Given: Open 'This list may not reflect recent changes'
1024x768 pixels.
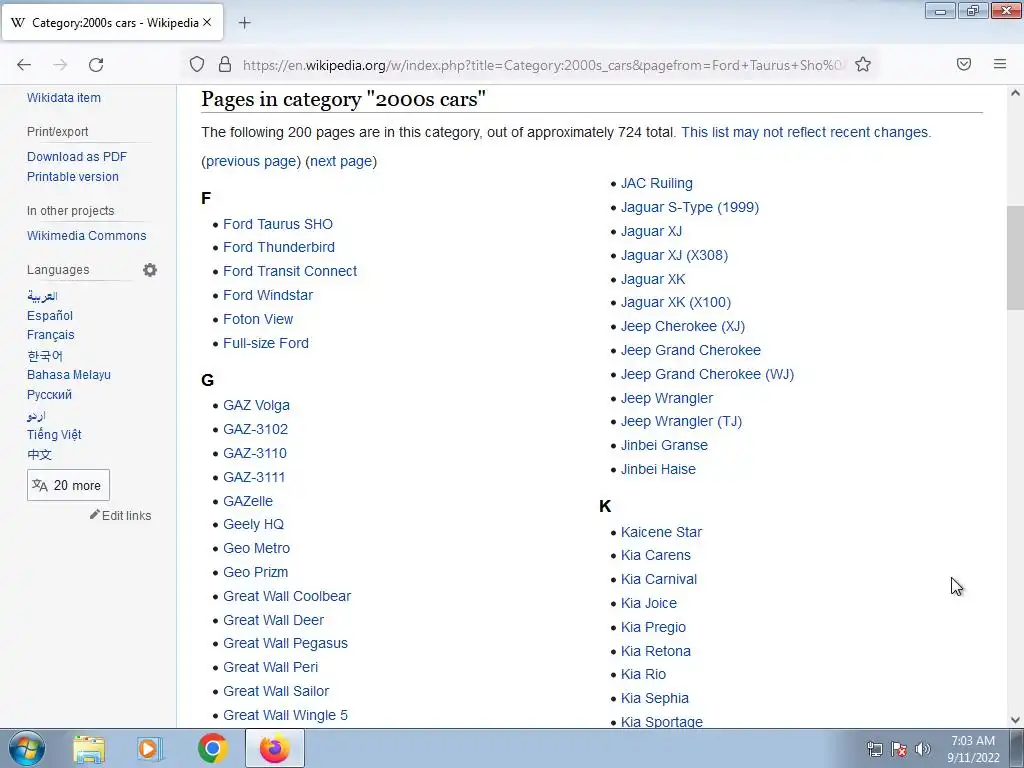Looking at the screenshot, I should tap(806, 132).
